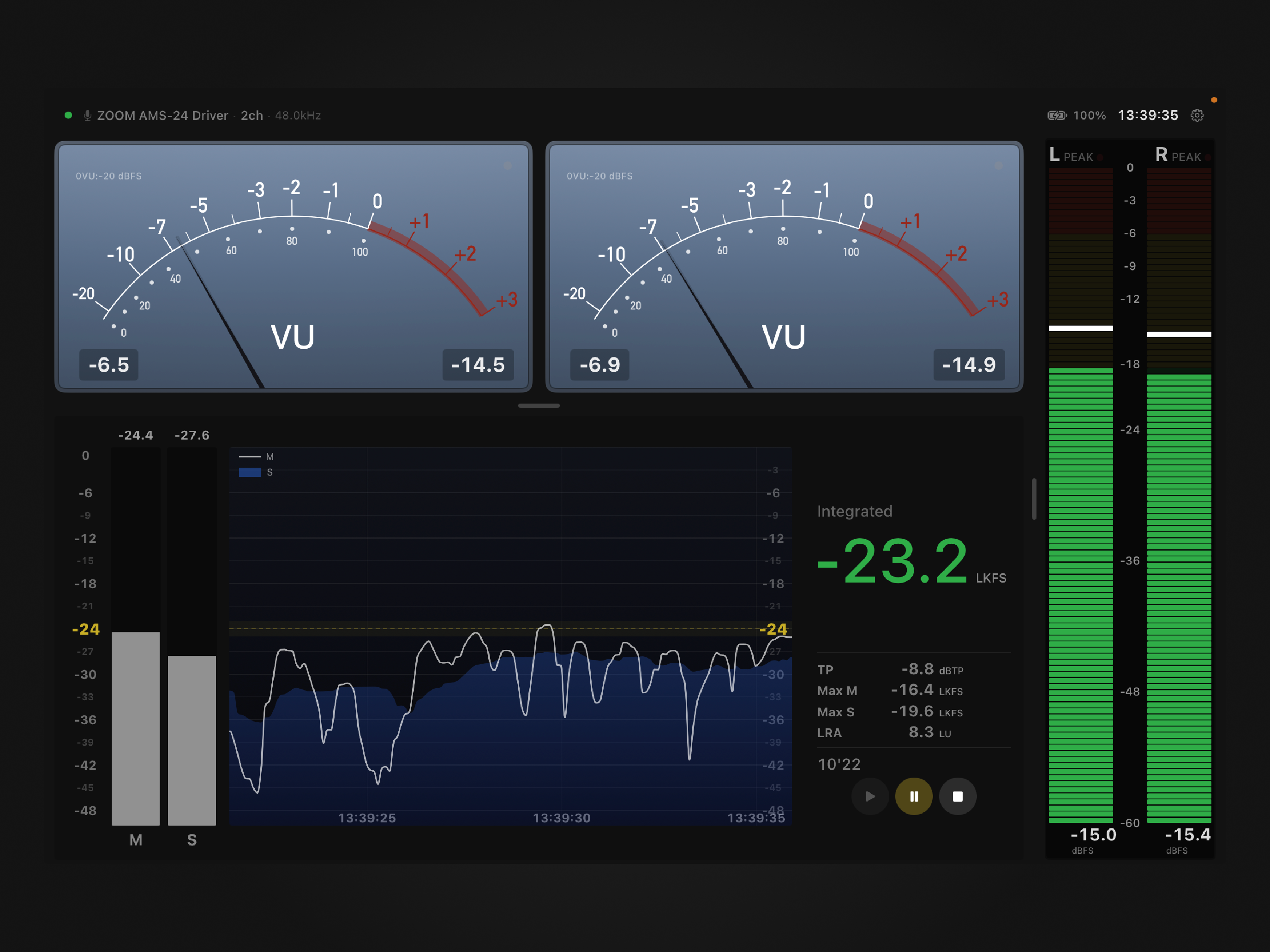Click the orange recording indicator dot
Image resolution: width=1270 pixels, height=952 pixels.
[1214, 100]
